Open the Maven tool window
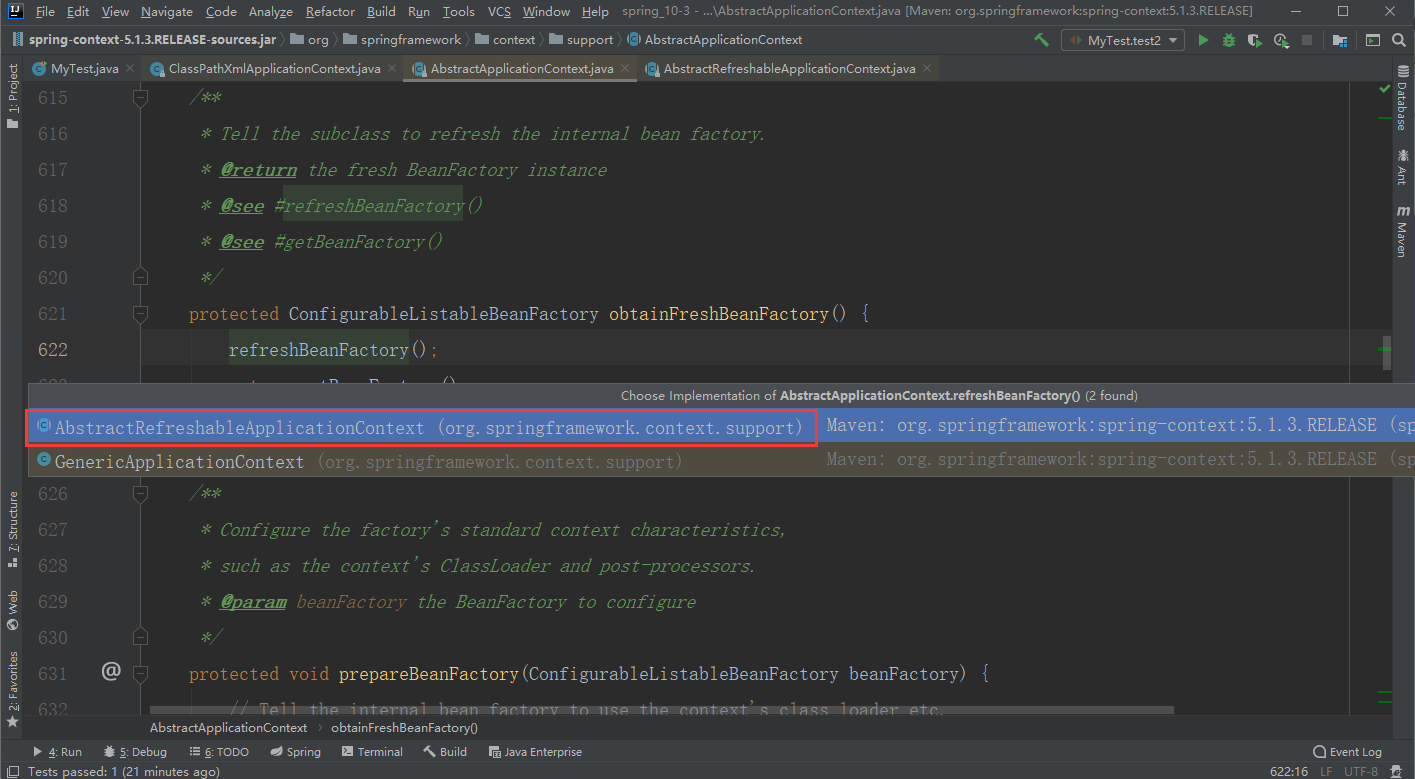Image resolution: width=1415 pixels, height=779 pixels. 1402,232
